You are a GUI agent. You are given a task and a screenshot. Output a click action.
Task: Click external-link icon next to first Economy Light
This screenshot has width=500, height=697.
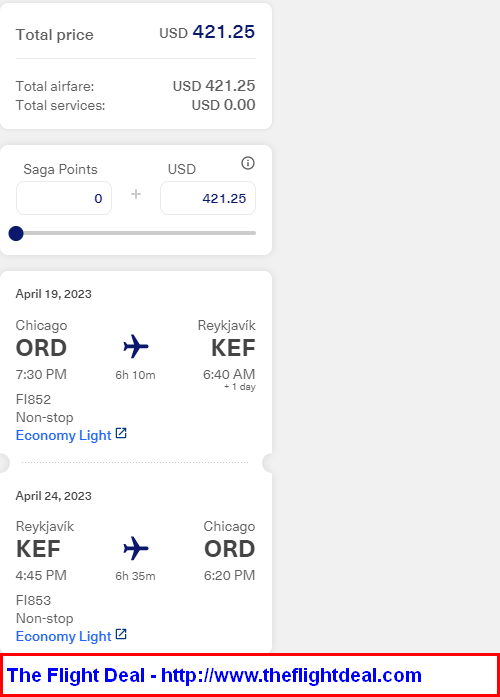[121, 433]
